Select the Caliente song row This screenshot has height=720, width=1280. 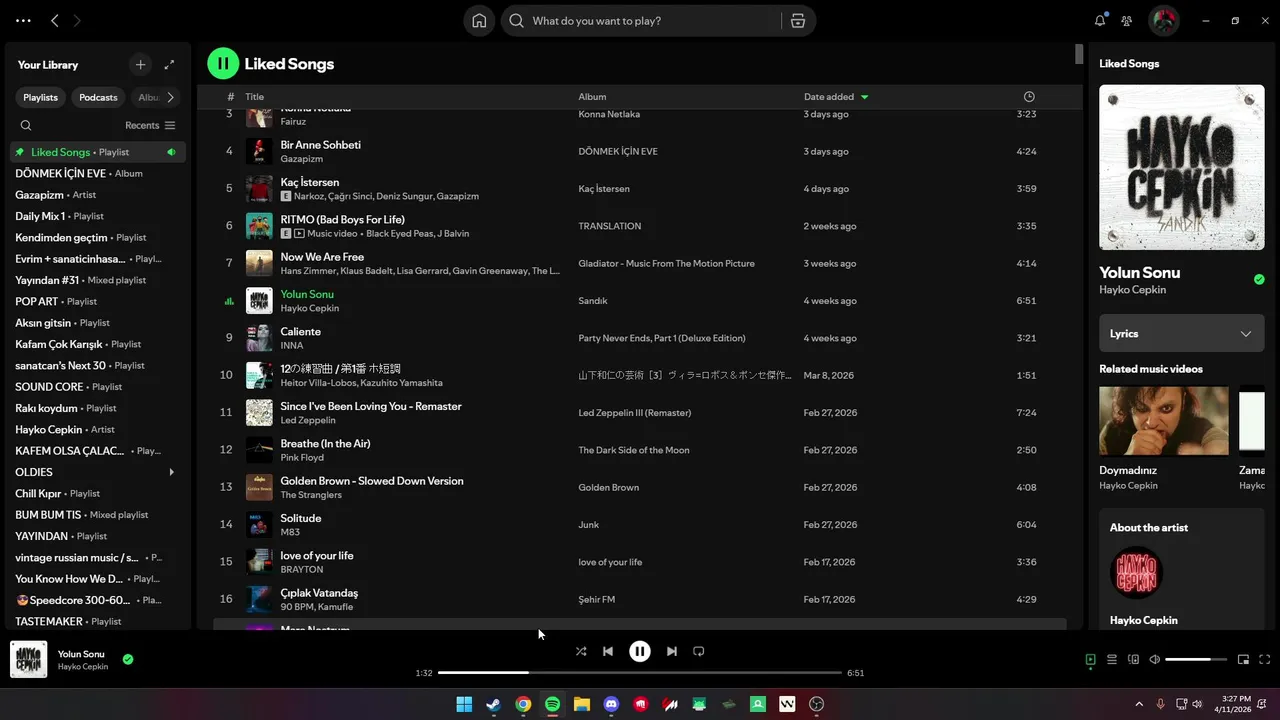click(x=640, y=338)
